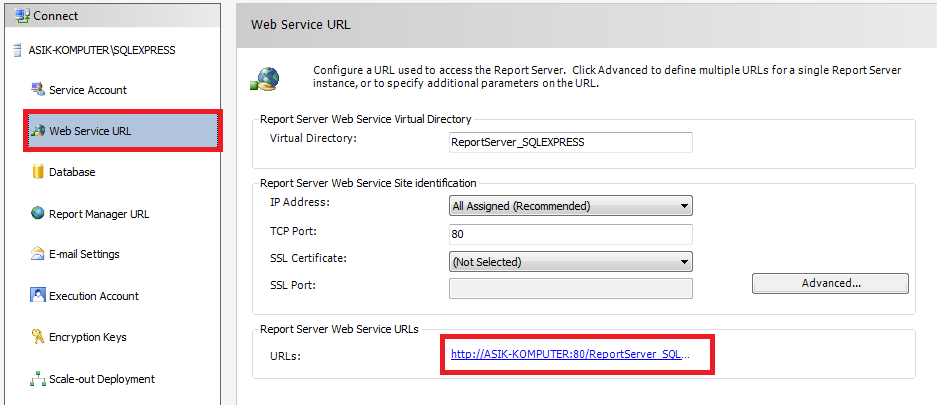Click the Advanced... button
Screen dimensions: 937x405
830,283
